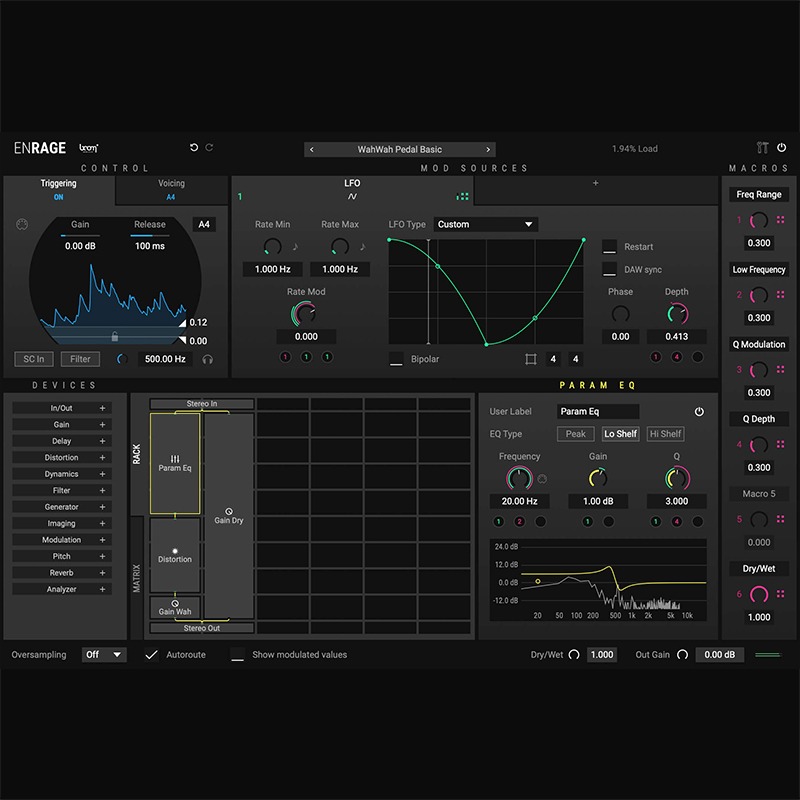
Task: Switch to the Triggering tab
Action: pos(59,190)
